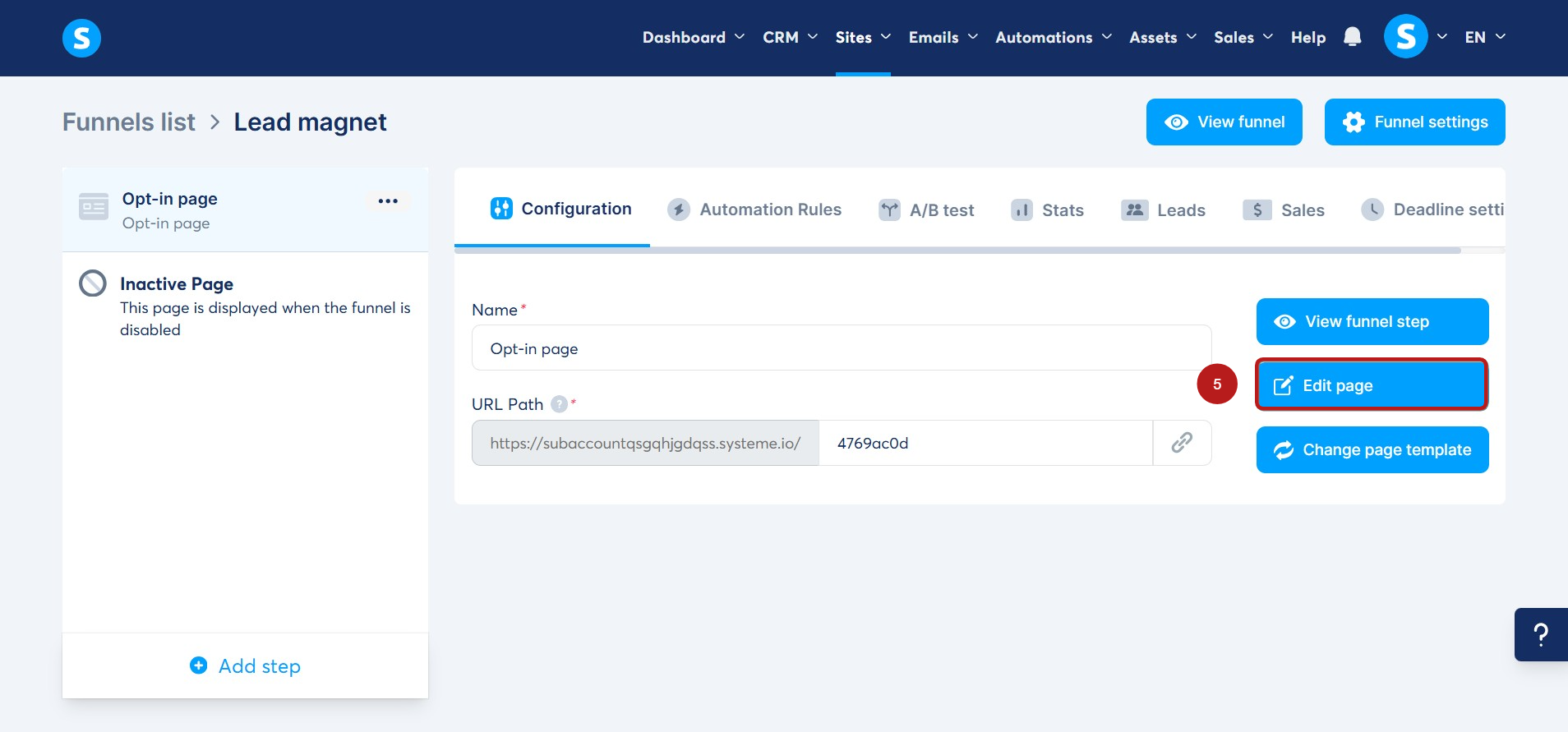Select the Inactive Page step
This screenshot has width=1568, height=732.
pyautogui.click(x=245, y=306)
